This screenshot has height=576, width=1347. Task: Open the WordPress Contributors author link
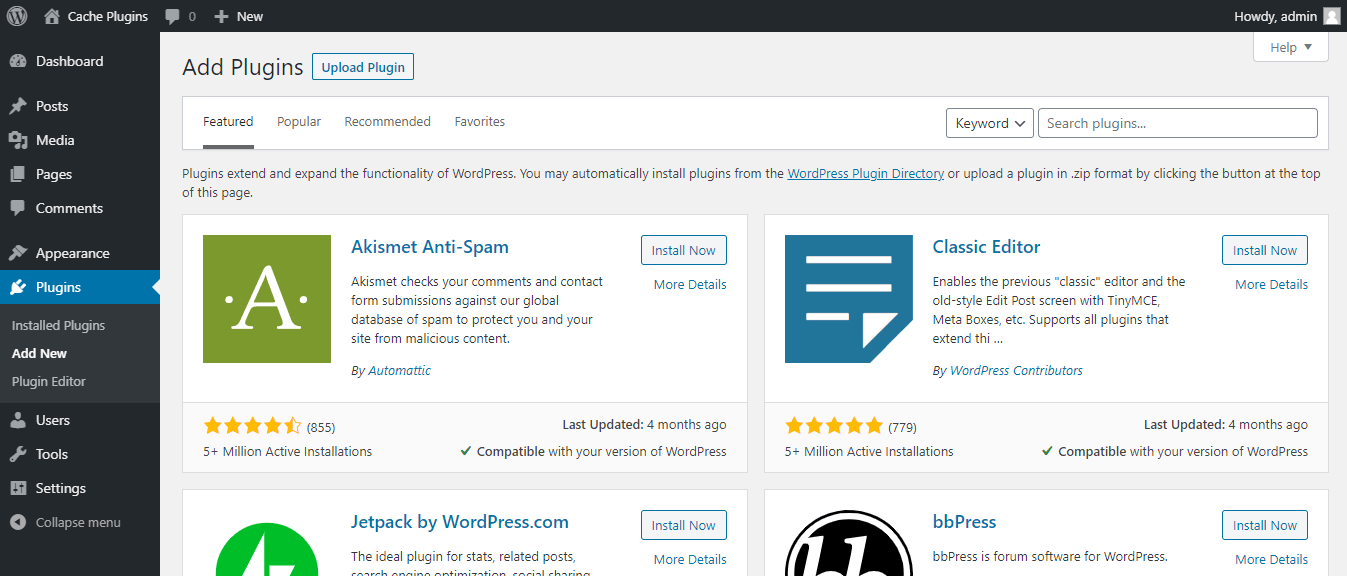[x=1016, y=370]
